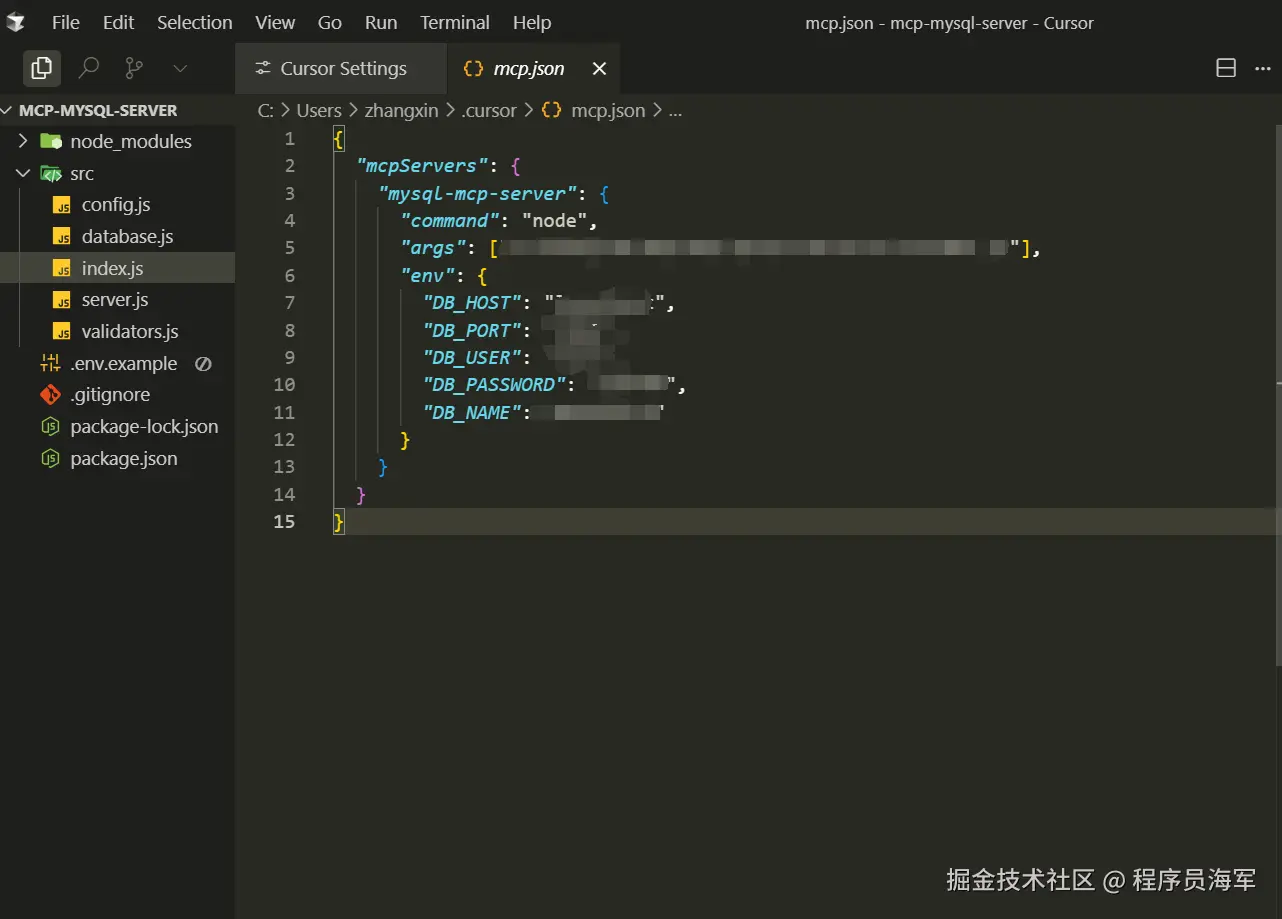1282x919 pixels.
Task: Open the Source Control view icon
Action: [x=134, y=68]
